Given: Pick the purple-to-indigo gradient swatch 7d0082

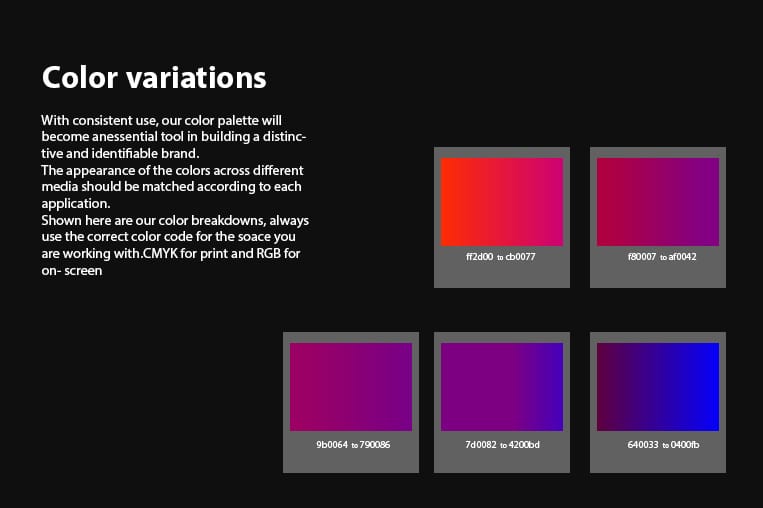Looking at the screenshot, I should click(501, 386).
